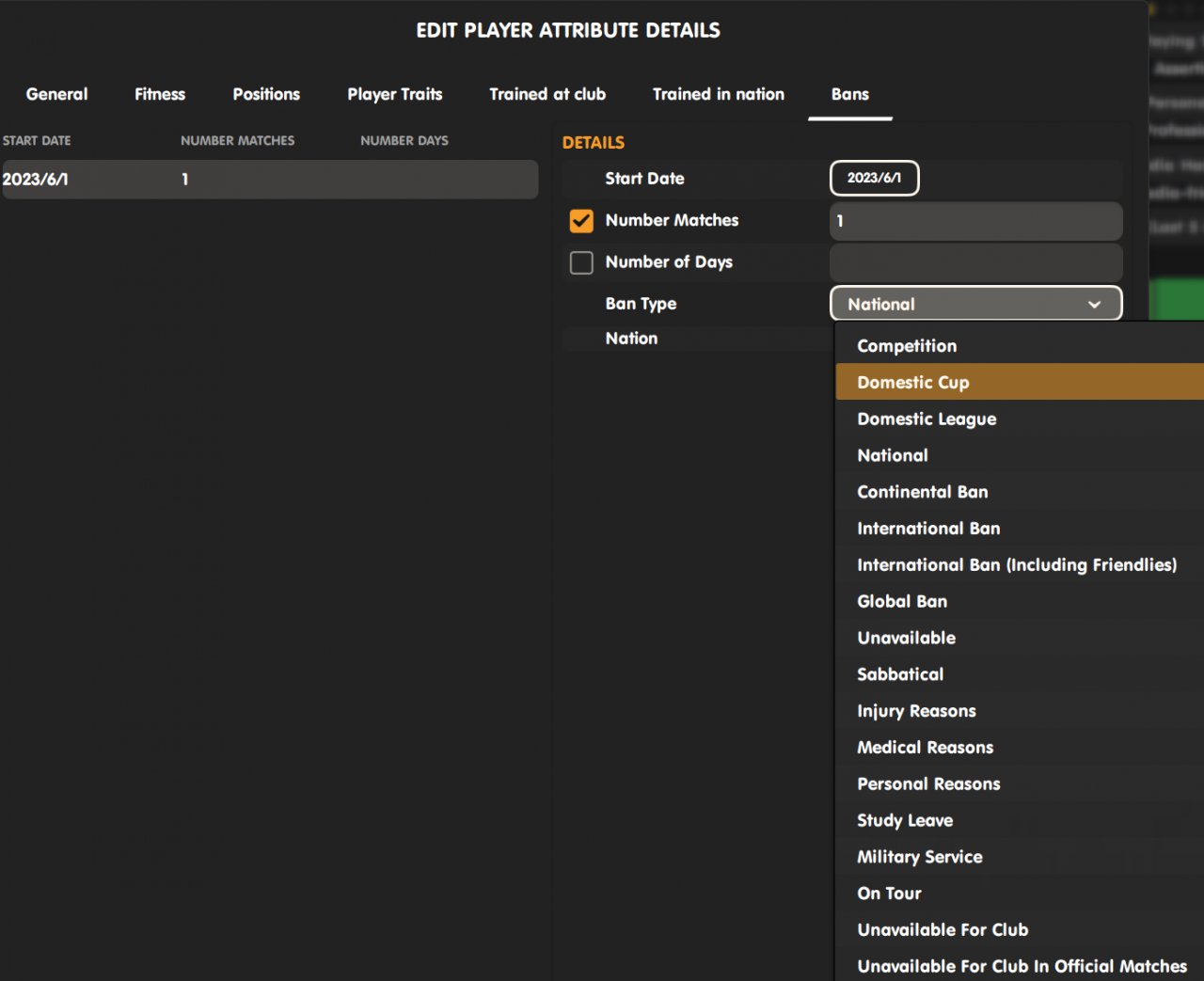Click the Number Matches input field
1204x981 pixels.
coord(975,221)
